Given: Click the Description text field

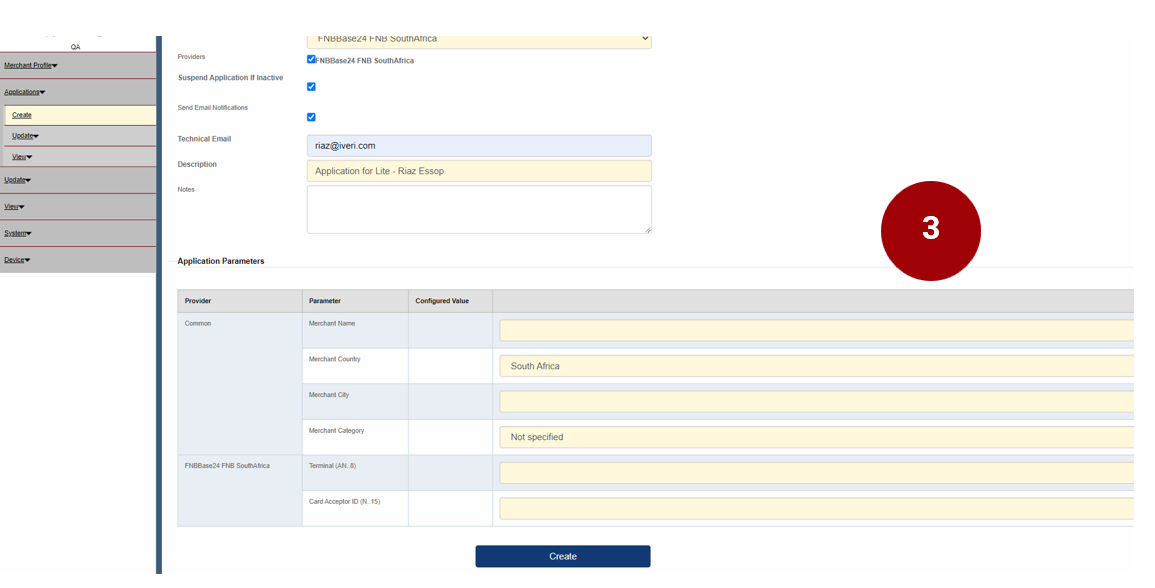Looking at the screenshot, I should 479,171.
